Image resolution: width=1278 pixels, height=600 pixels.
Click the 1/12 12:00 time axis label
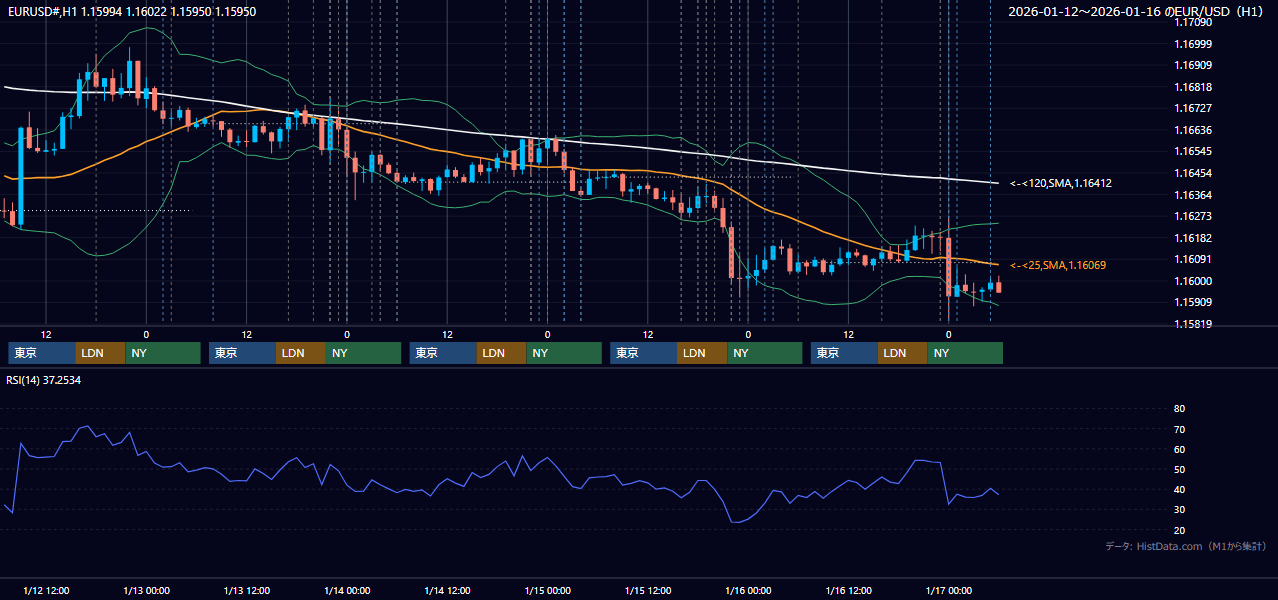coord(46,591)
